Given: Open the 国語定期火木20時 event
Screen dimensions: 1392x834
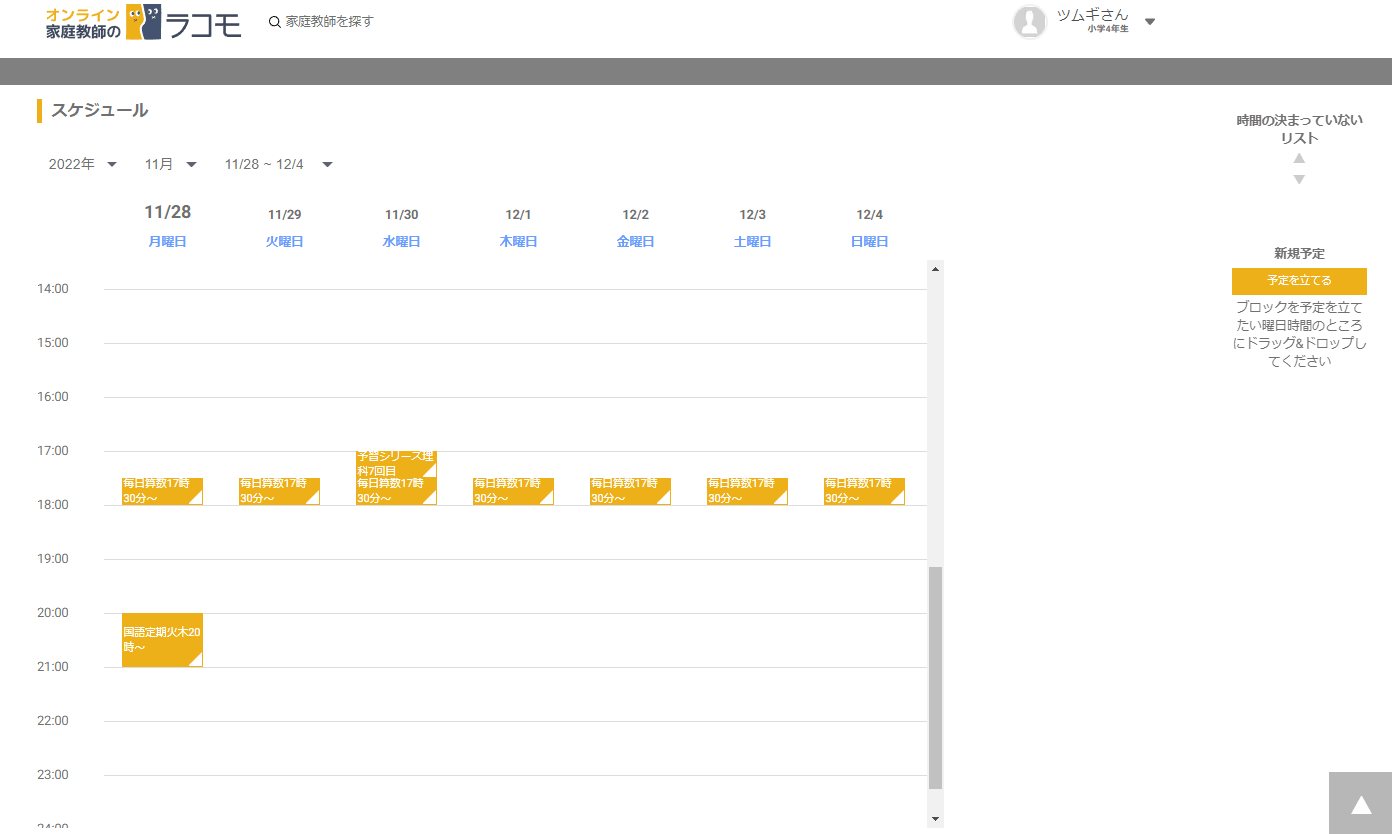Looking at the screenshot, I should [x=162, y=640].
